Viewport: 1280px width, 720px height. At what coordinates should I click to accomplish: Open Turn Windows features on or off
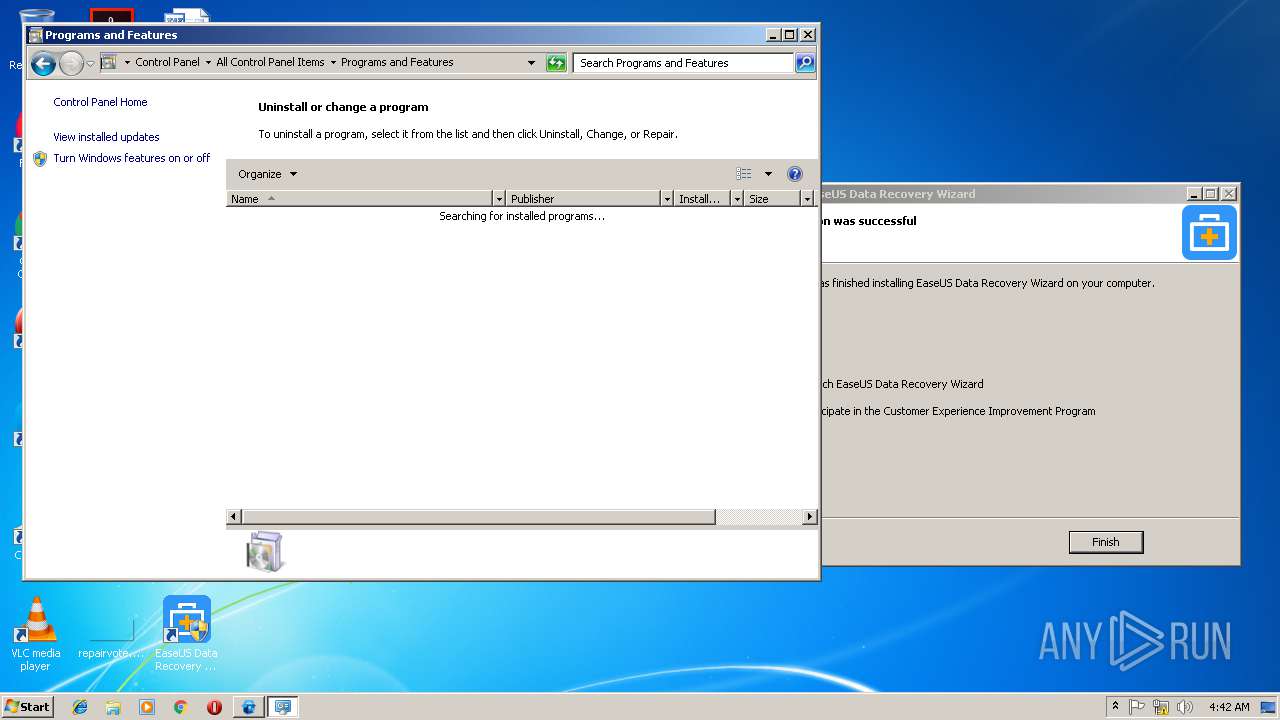(x=131, y=158)
